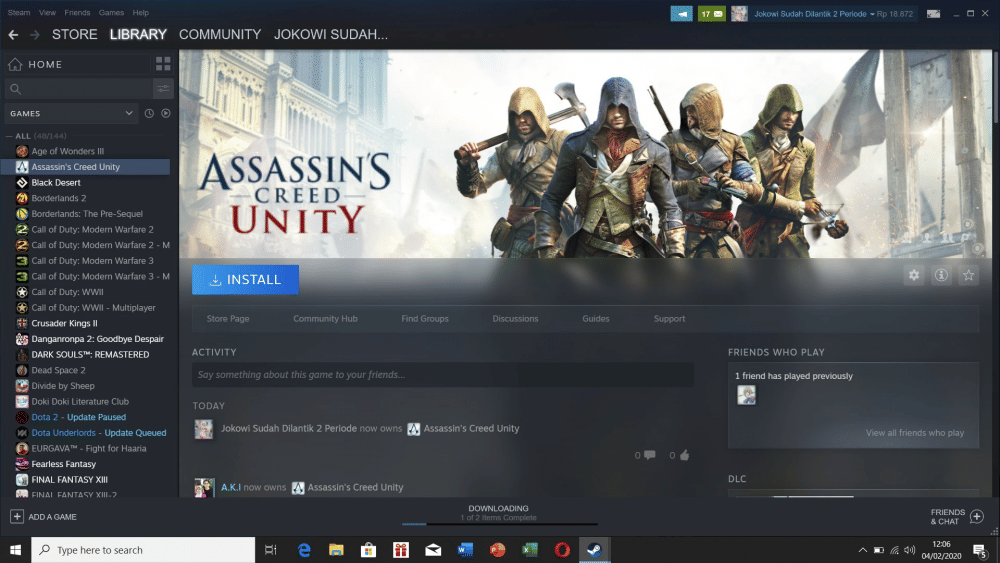Viewport: 1000px width, 563px height.
Task: Open the Friends menu
Action: point(77,13)
